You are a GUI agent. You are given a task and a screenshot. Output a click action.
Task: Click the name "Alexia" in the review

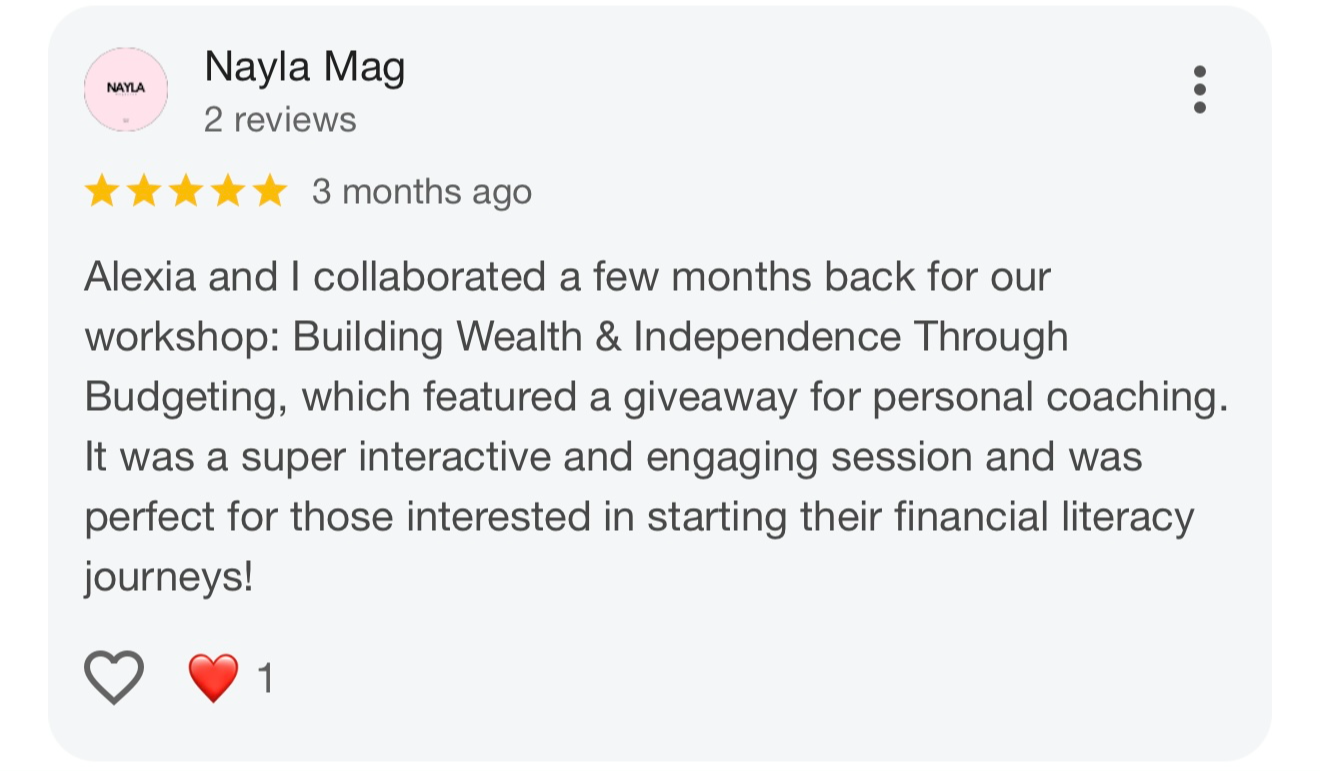coord(140,277)
